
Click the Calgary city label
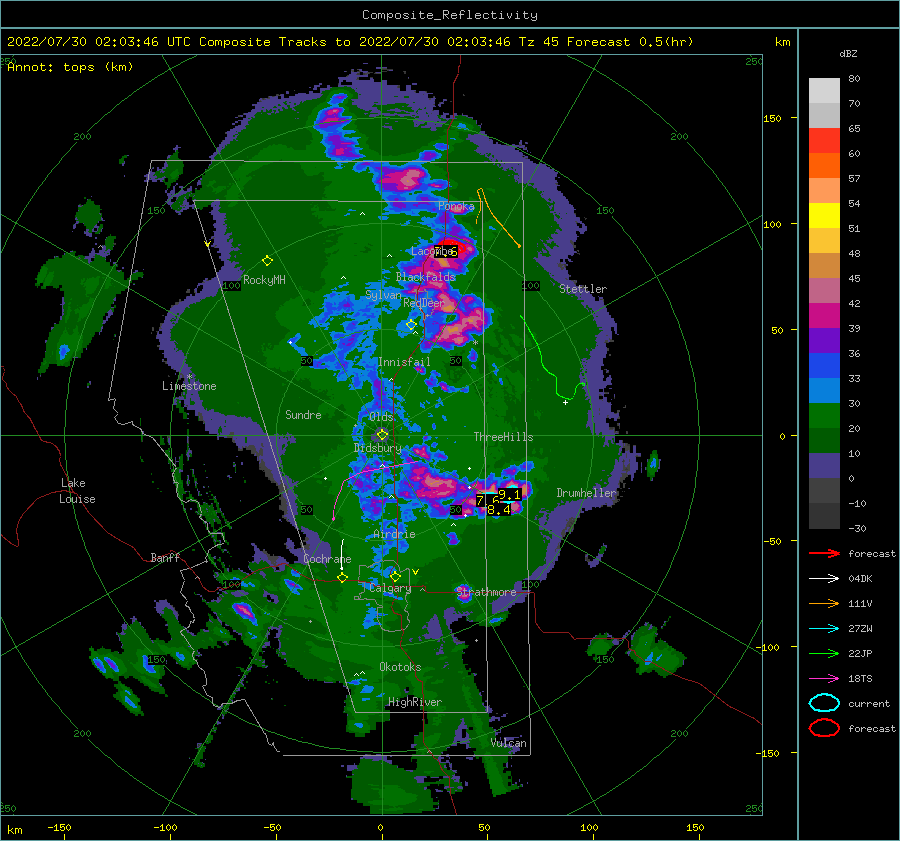coord(390,588)
